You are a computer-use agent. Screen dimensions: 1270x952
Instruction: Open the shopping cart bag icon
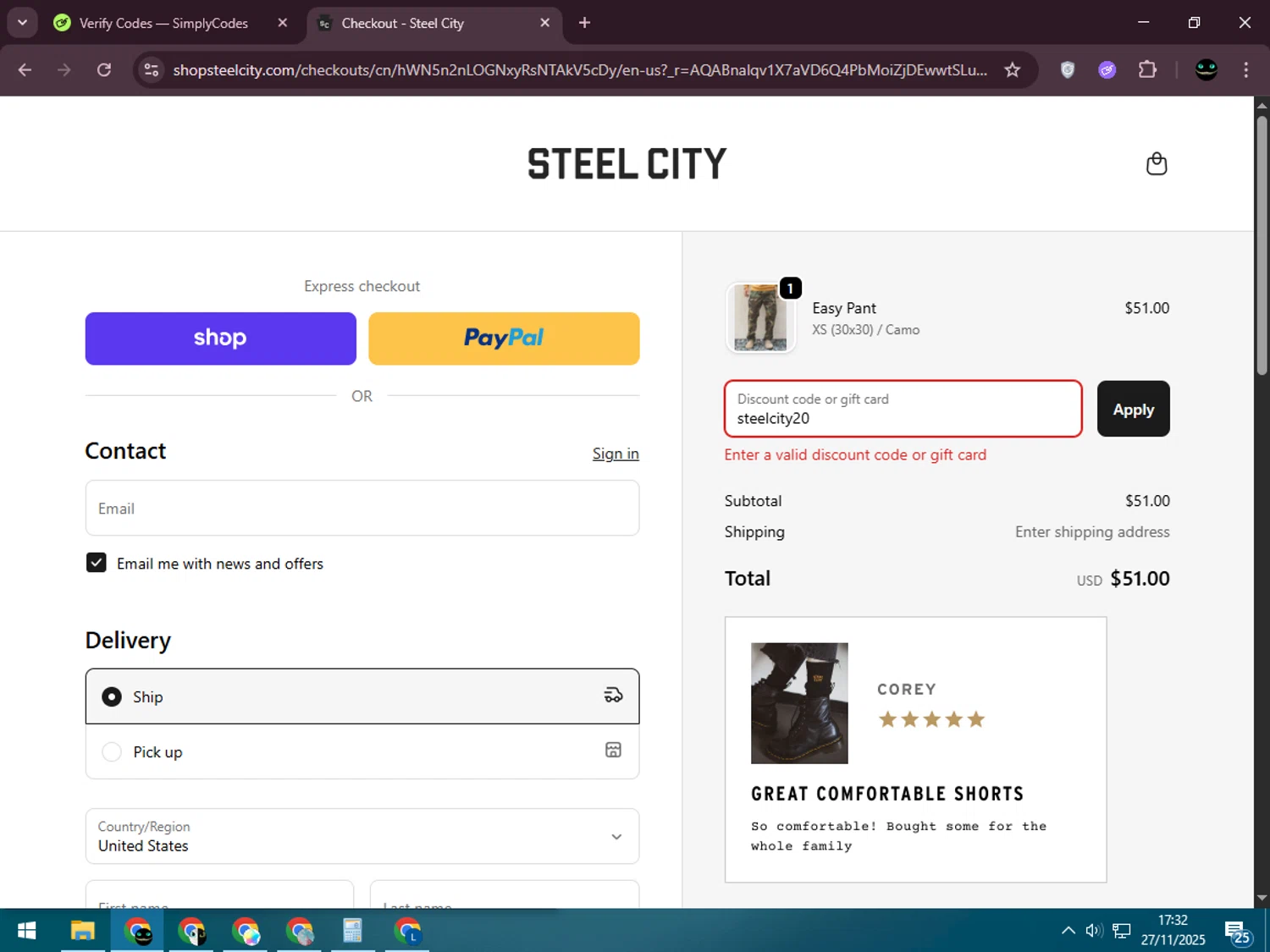click(x=1157, y=163)
